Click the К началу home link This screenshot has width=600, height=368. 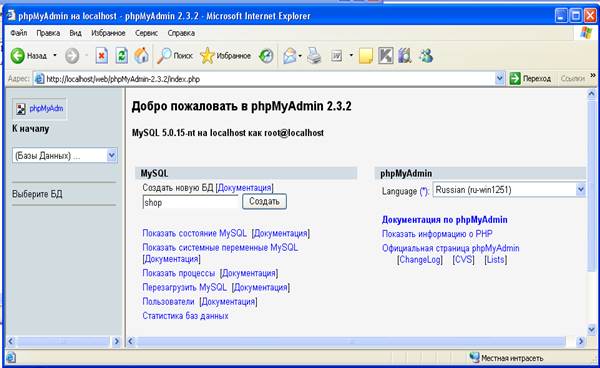point(31,129)
